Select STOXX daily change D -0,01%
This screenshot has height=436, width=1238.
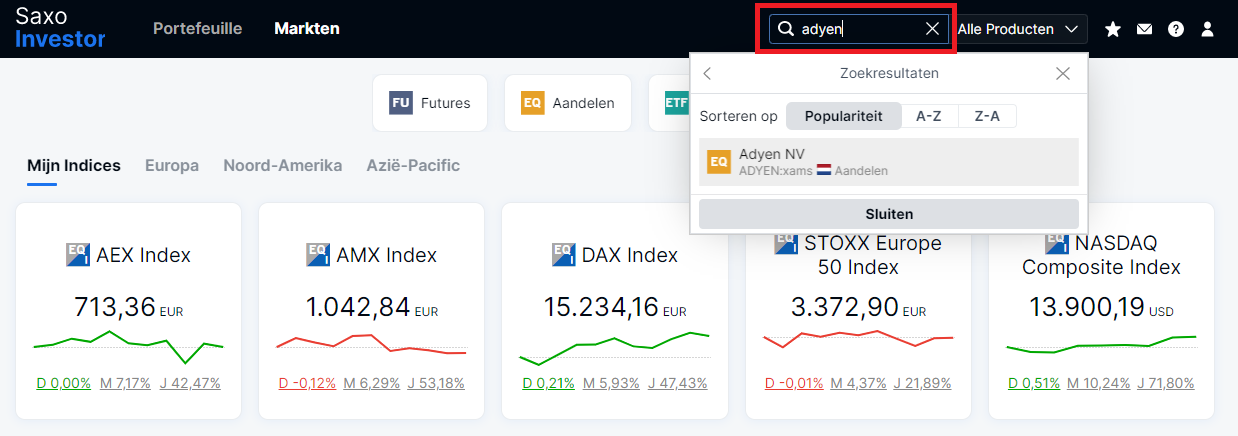795,383
